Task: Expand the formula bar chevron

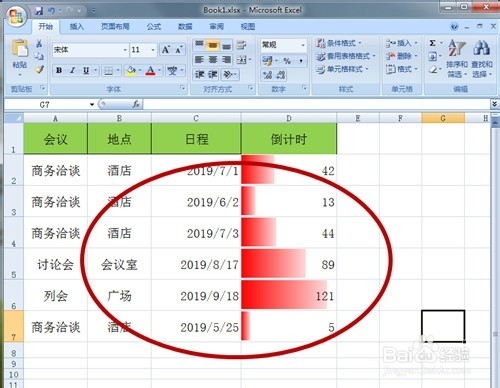Action: click(495, 104)
